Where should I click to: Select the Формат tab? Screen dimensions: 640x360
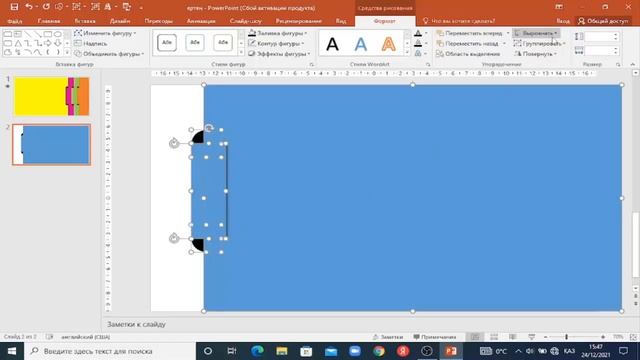point(384,21)
